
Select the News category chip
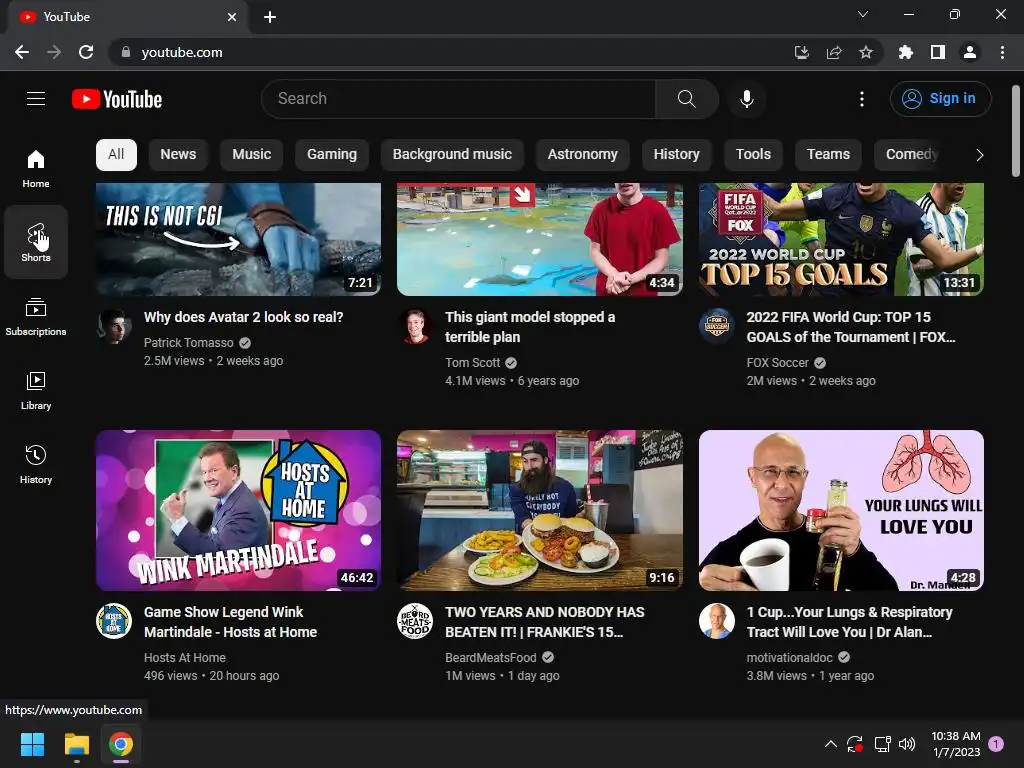(x=178, y=155)
